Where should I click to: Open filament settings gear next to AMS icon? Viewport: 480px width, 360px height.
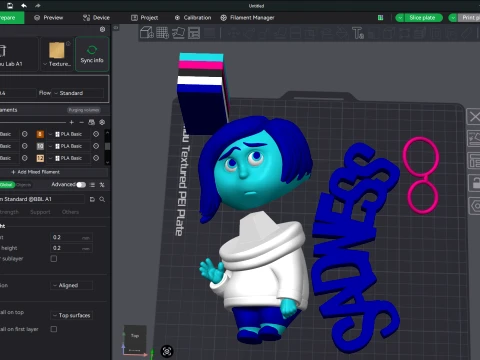(102, 122)
